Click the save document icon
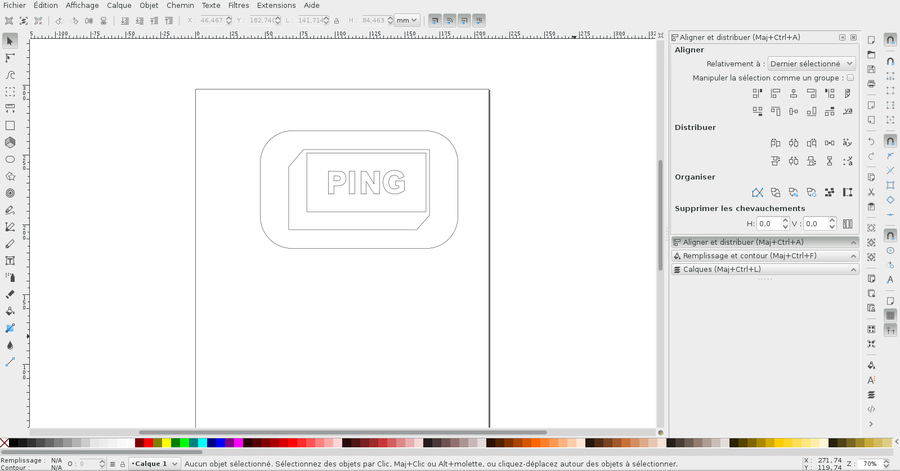This screenshot has height=471, width=900. [x=871, y=70]
